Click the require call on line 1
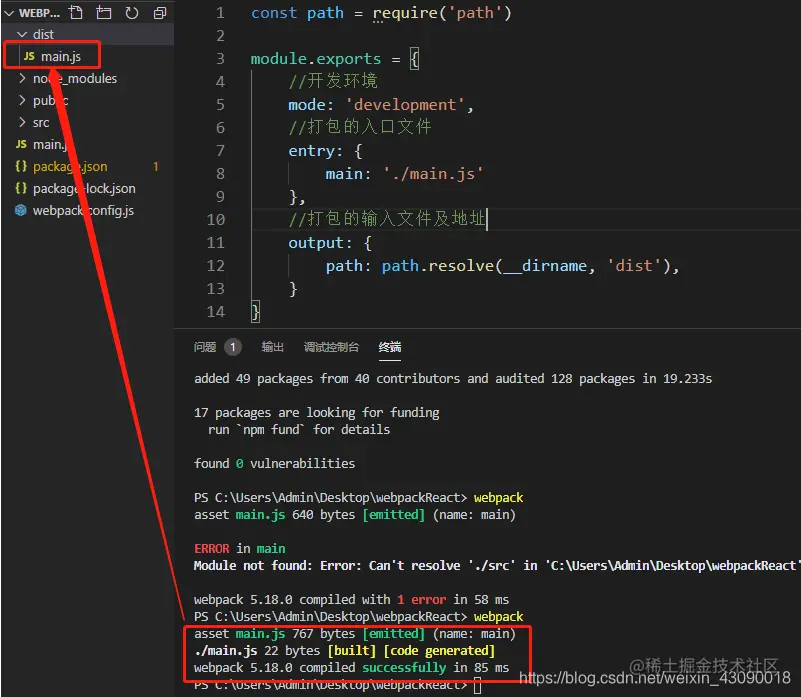The width and height of the screenshot is (801, 697). click(x=405, y=13)
